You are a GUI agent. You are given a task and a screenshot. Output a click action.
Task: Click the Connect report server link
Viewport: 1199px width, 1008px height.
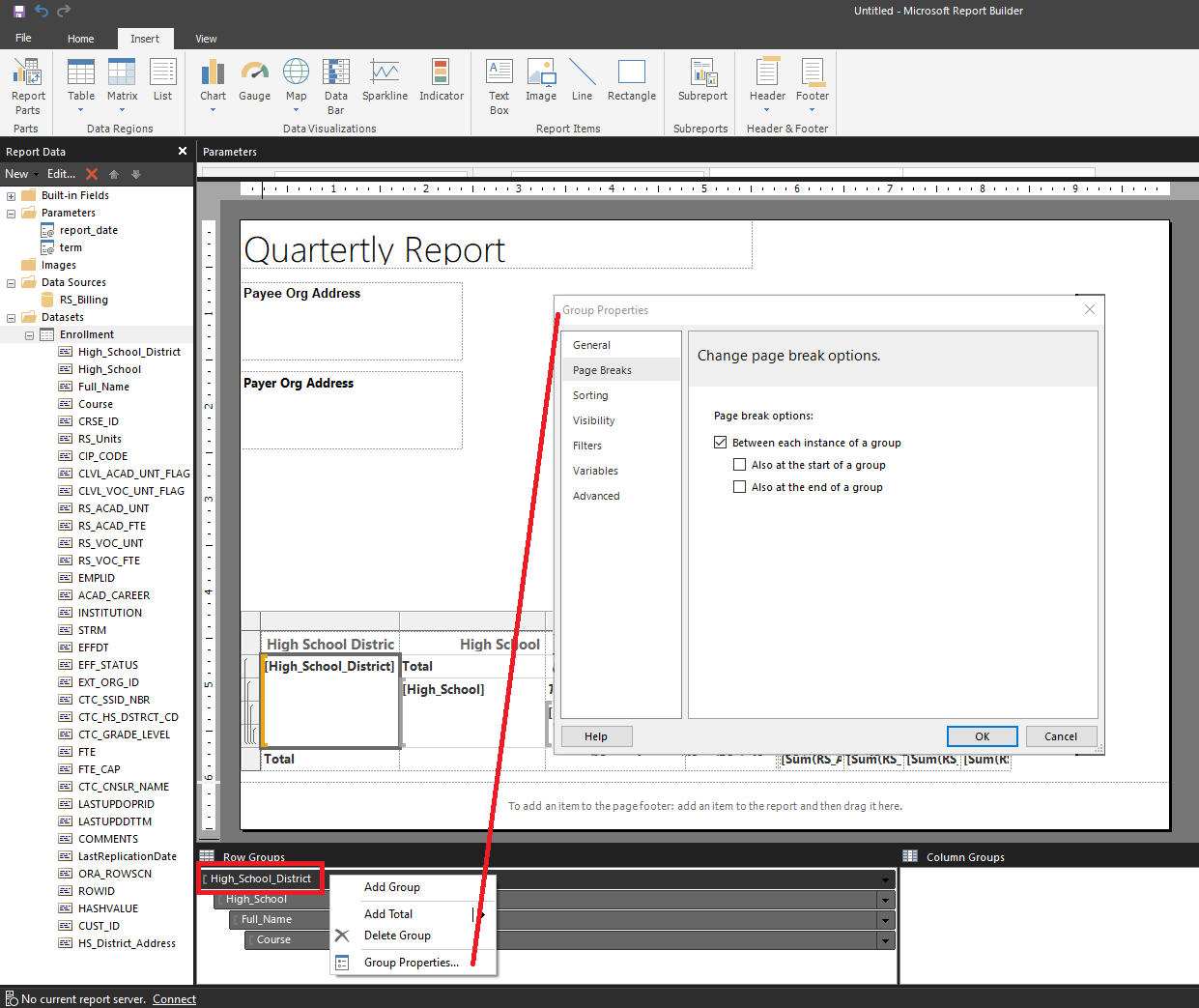coord(174,999)
